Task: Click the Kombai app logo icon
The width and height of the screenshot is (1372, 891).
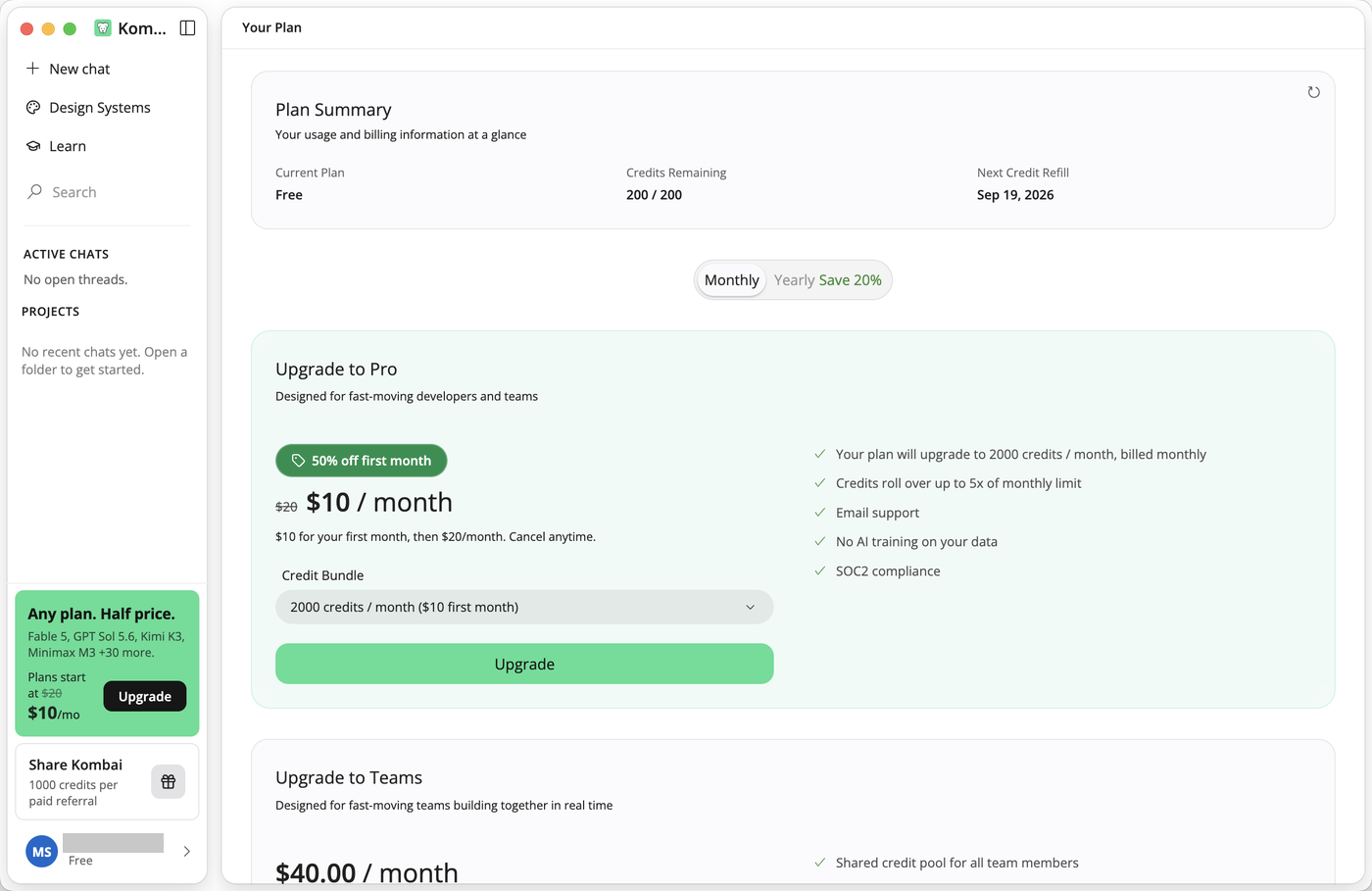Action: 103,28
